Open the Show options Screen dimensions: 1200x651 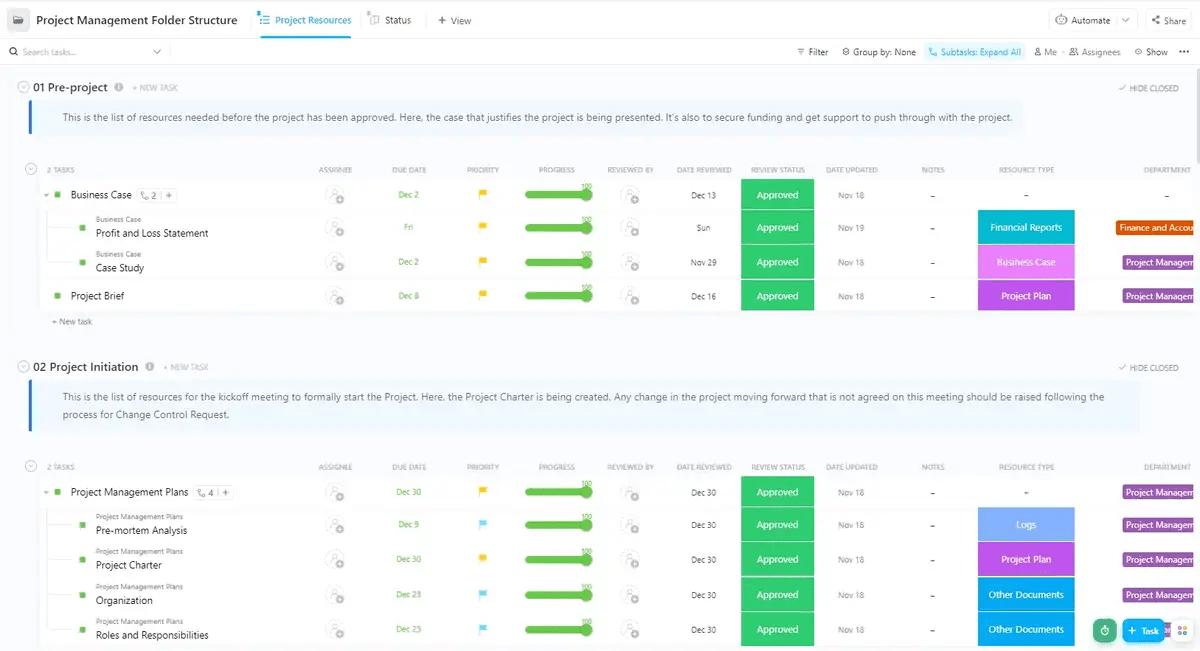pyautogui.click(x=1151, y=52)
